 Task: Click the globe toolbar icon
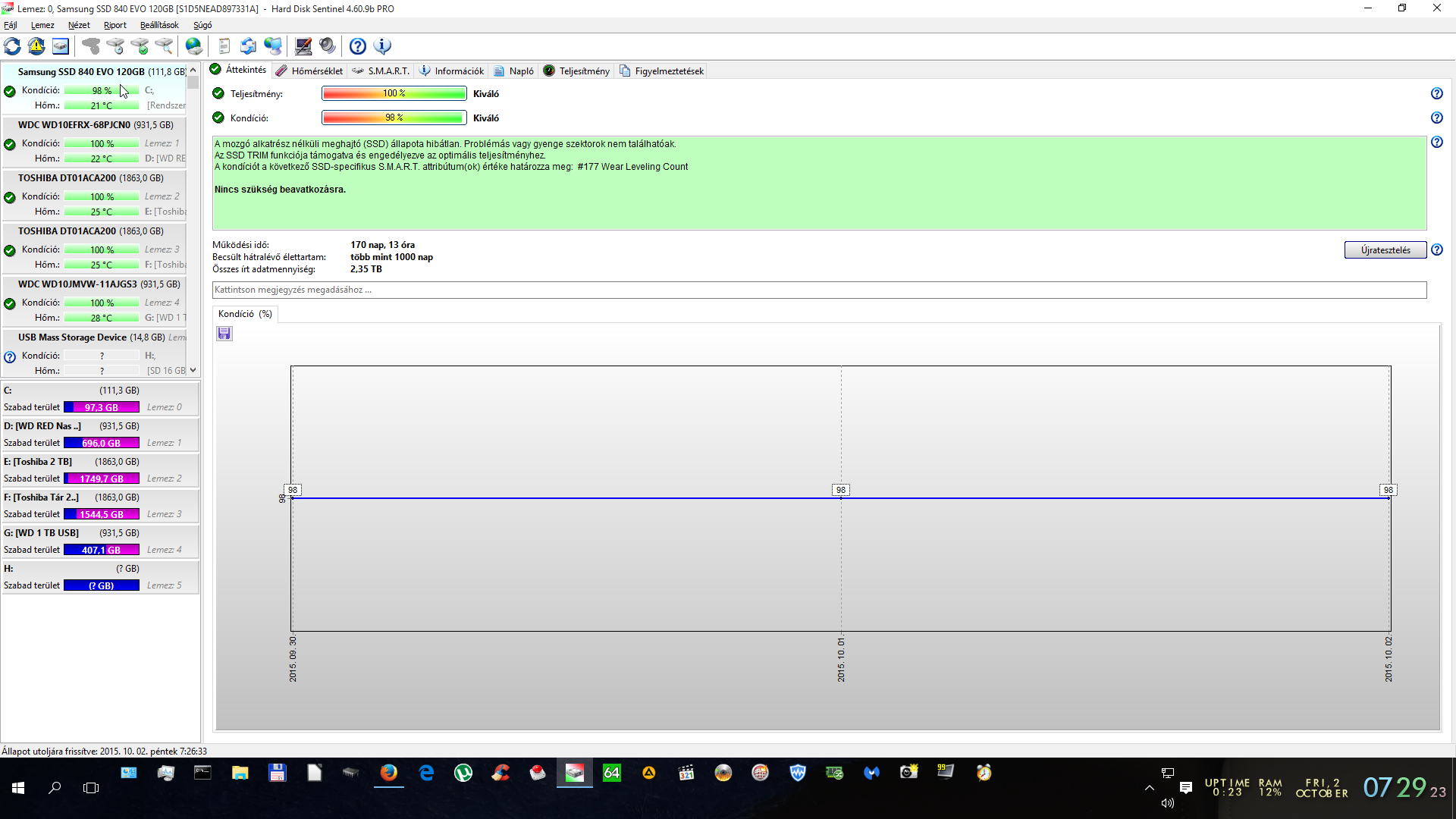[x=194, y=46]
